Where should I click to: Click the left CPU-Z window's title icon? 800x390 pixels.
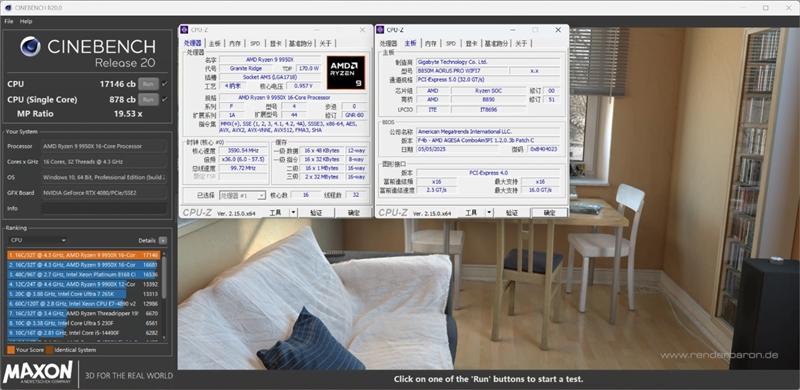point(185,30)
